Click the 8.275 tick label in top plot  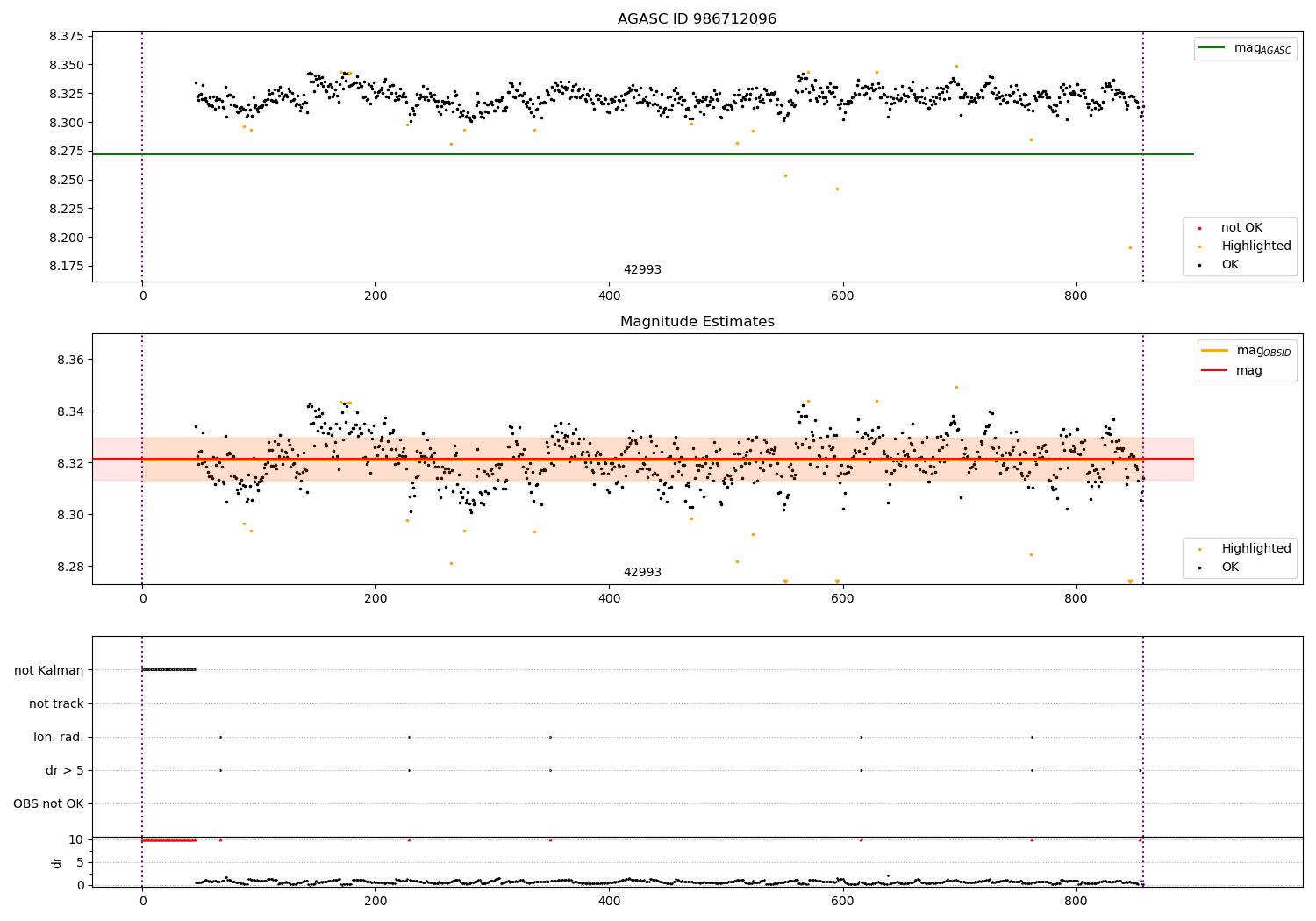(66, 152)
